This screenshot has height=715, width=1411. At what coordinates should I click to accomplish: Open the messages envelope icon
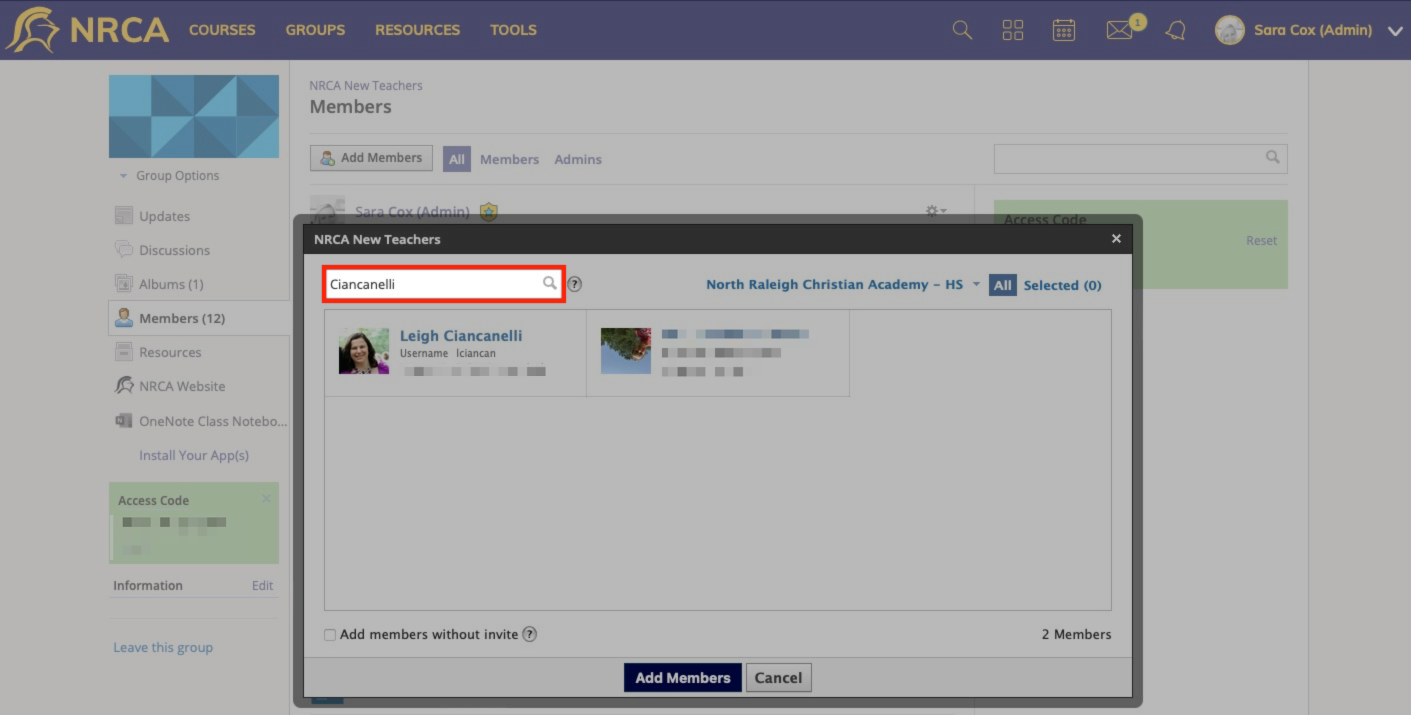(1119, 31)
